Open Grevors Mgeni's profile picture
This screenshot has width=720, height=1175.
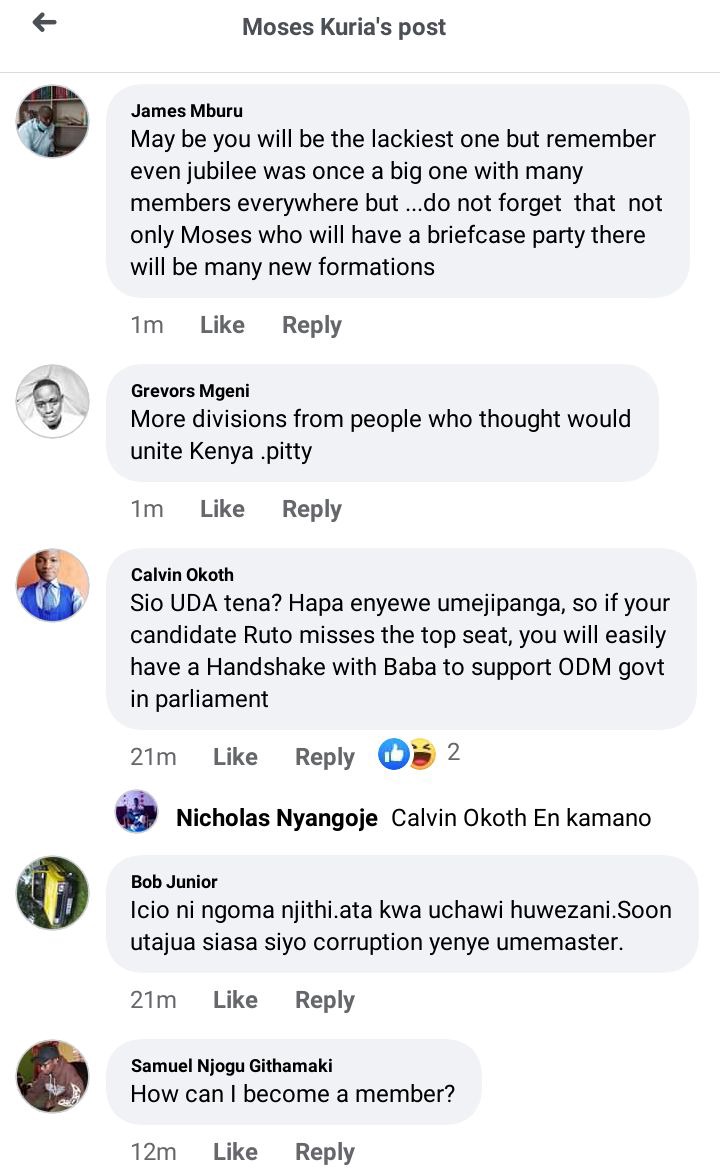(53, 401)
